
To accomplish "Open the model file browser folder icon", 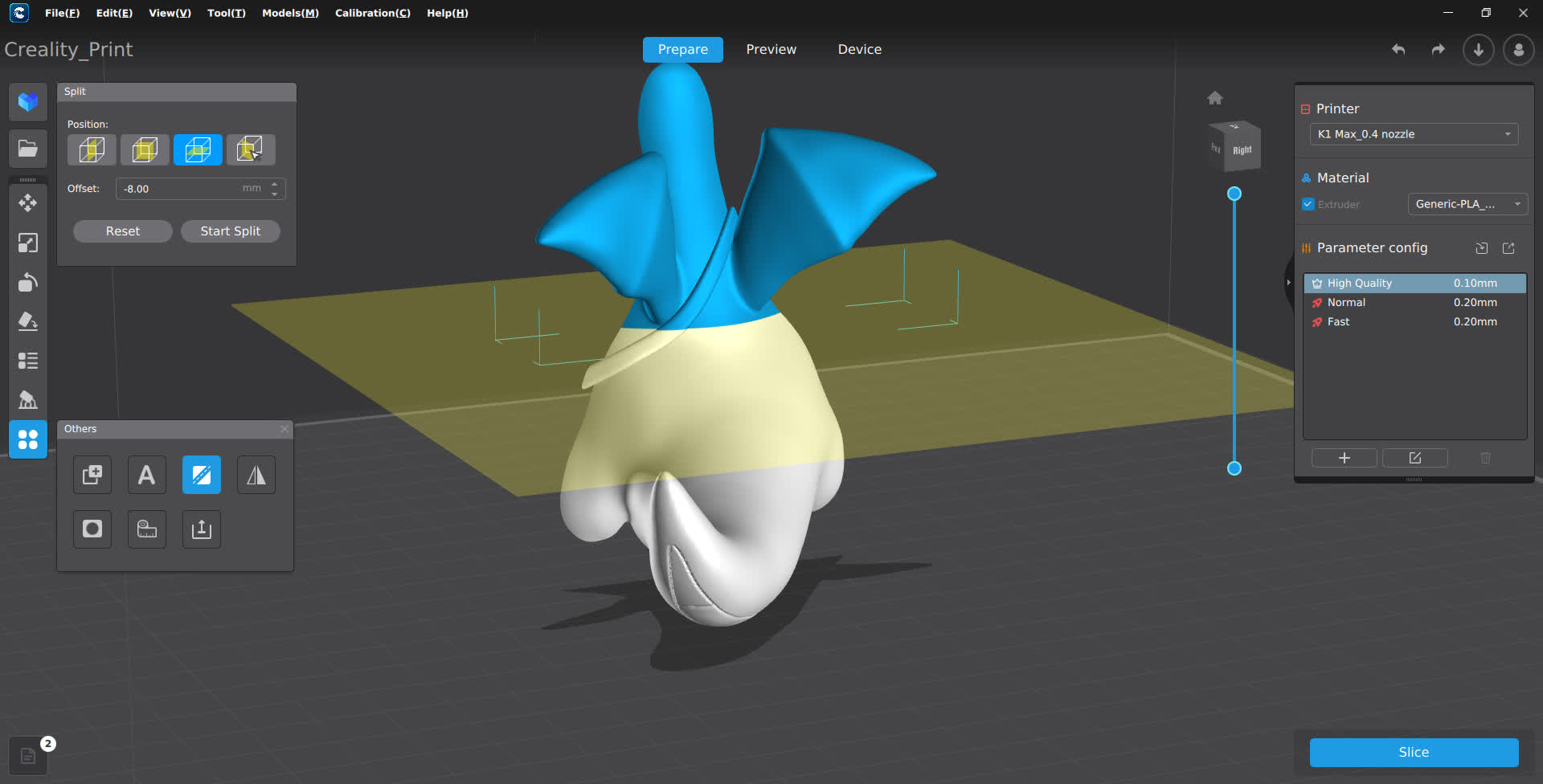I will (28, 148).
